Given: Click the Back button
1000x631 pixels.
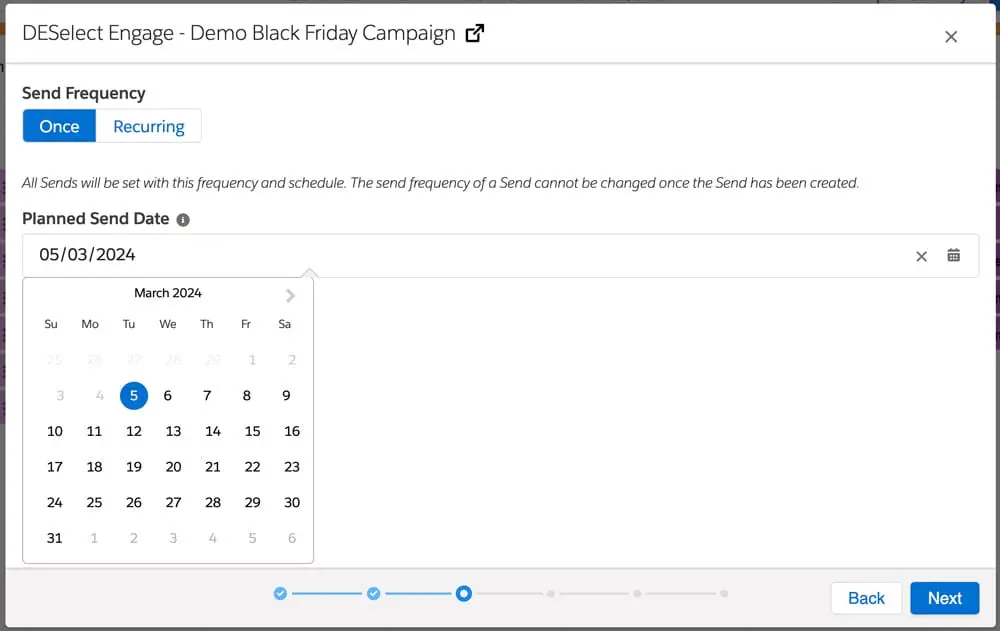Looking at the screenshot, I should pyautogui.click(x=866, y=598).
